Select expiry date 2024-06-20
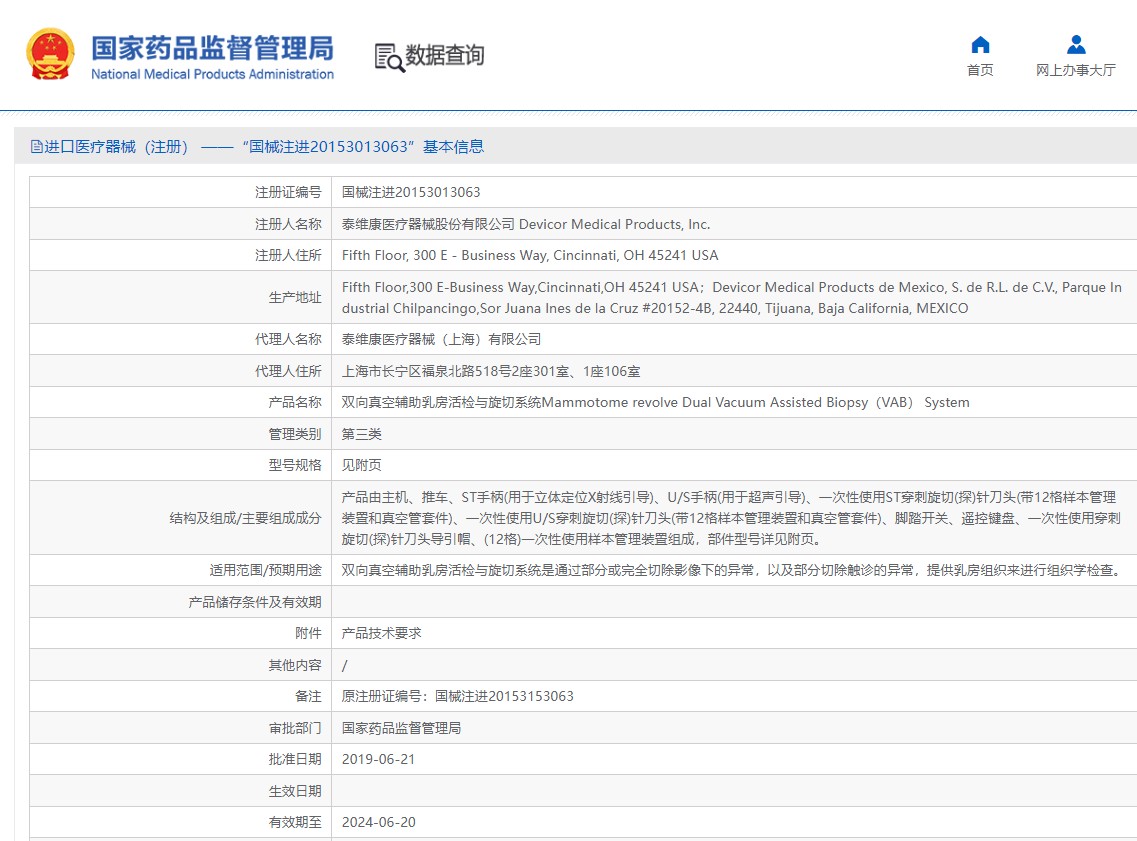The width and height of the screenshot is (1137, 841). click(379, 823)
